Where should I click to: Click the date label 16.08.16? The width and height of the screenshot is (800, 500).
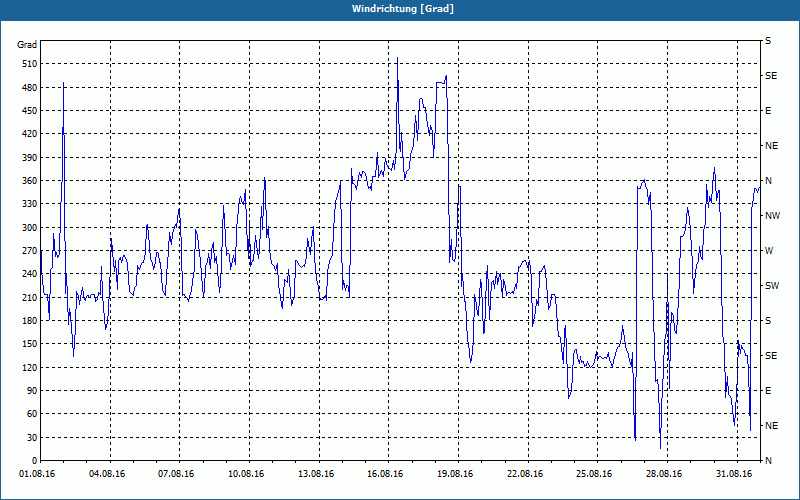(x=385, y=474)
